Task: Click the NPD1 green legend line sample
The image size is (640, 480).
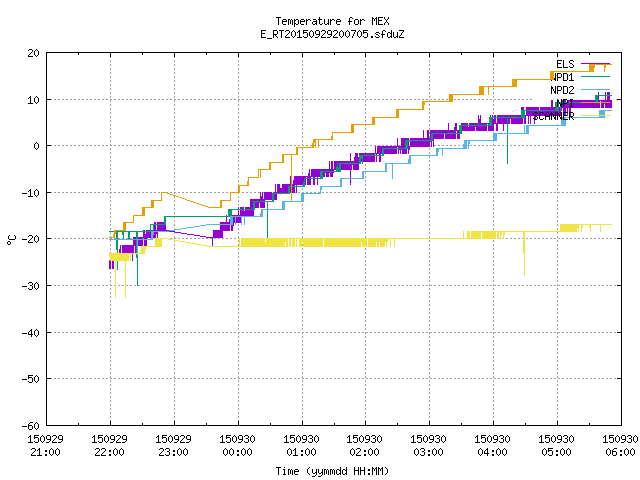Action: [595, 77]
